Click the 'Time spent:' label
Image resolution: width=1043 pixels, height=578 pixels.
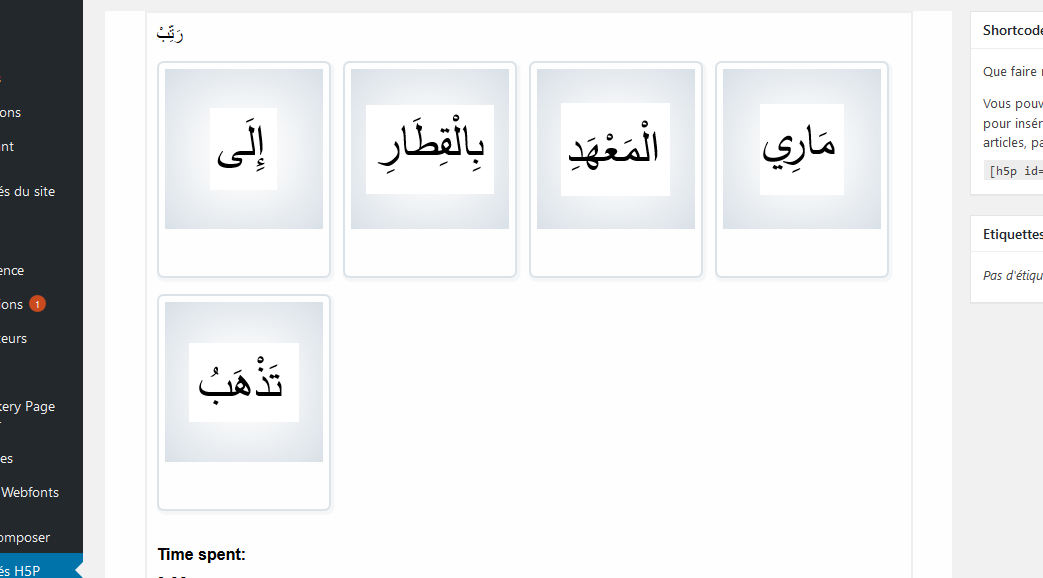tap(202, 554)
